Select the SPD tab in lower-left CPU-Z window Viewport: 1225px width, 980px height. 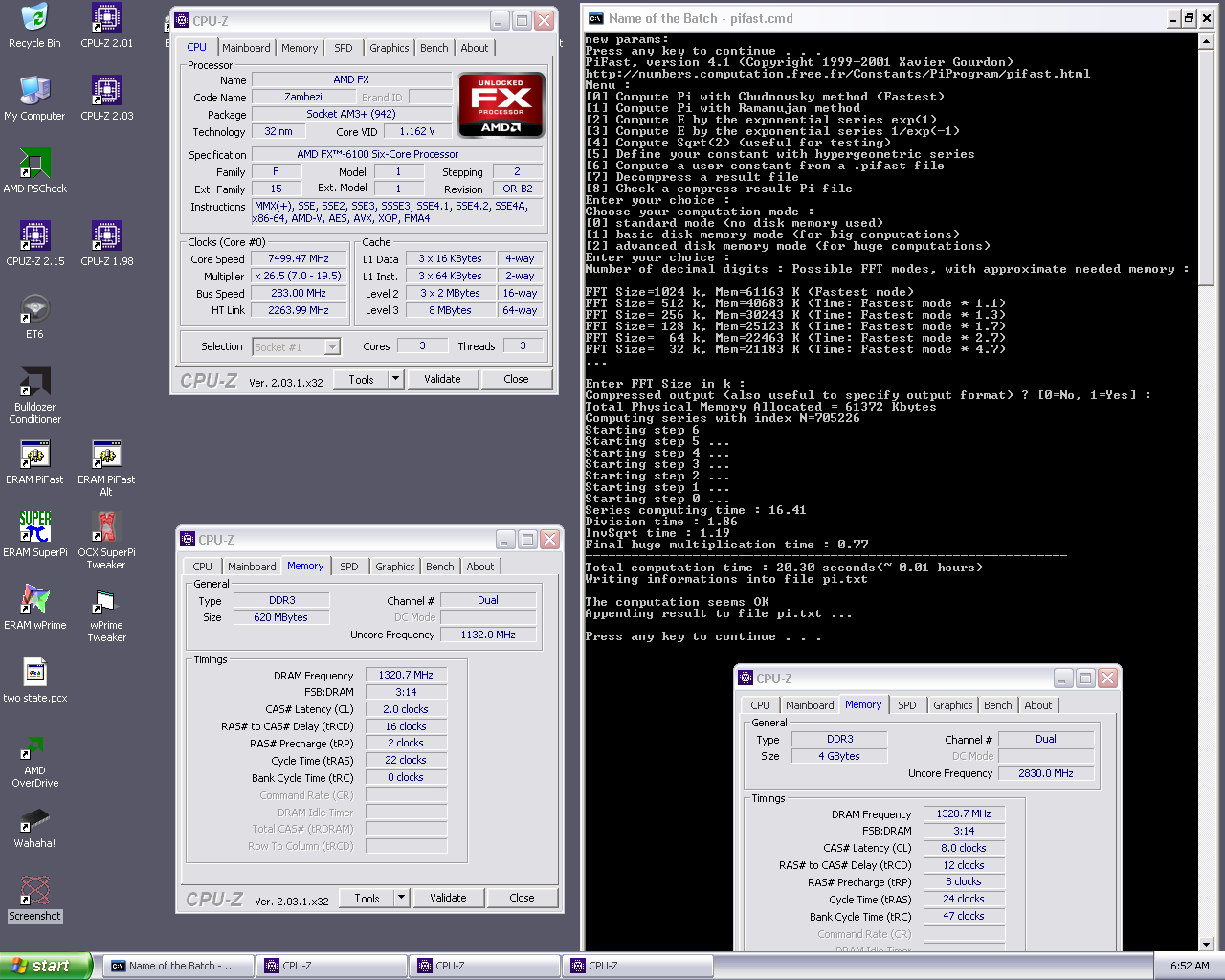pos(349,567)
